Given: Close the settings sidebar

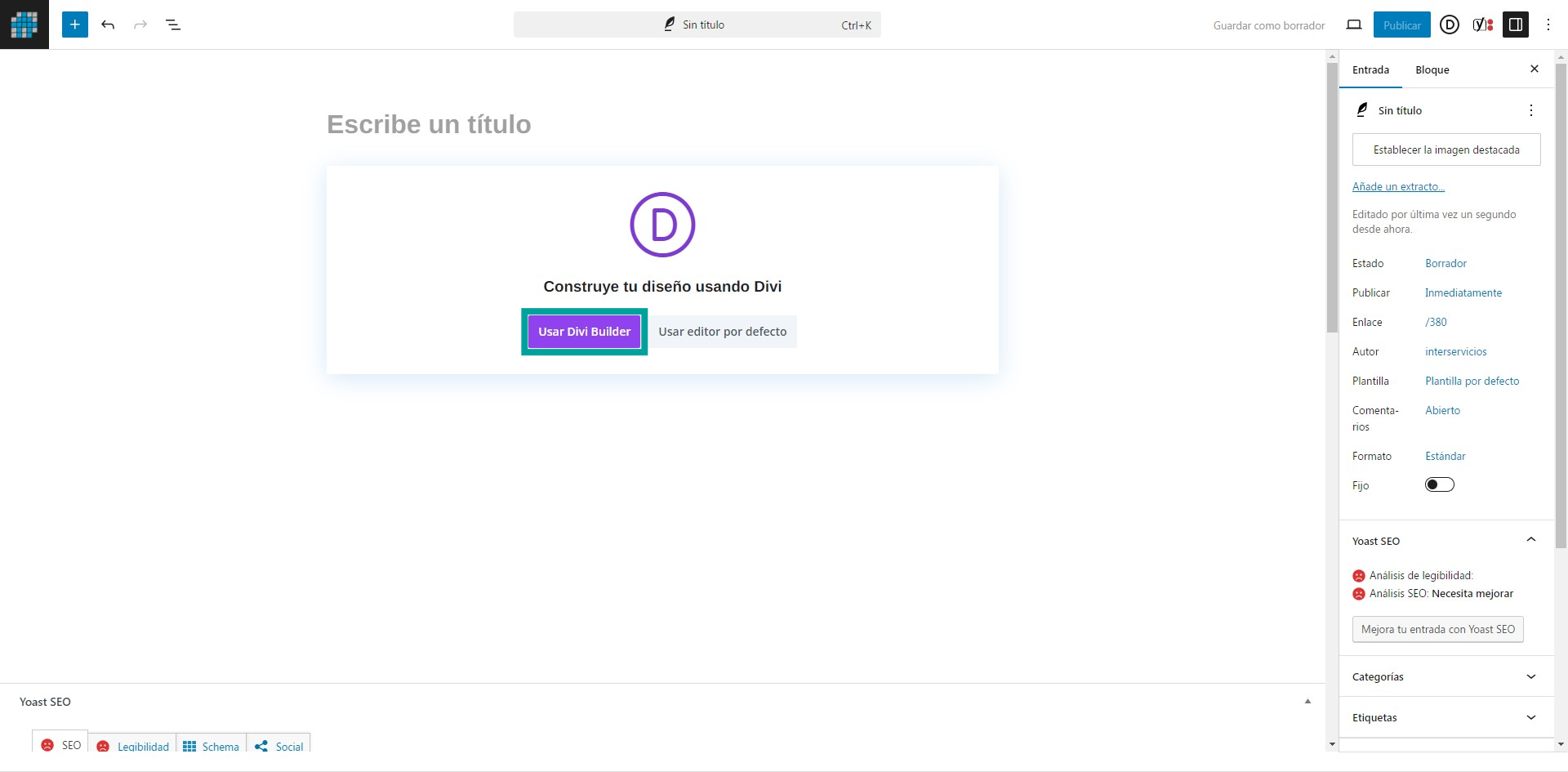Looking at the screenshot, I should [x=1535, y=69].
